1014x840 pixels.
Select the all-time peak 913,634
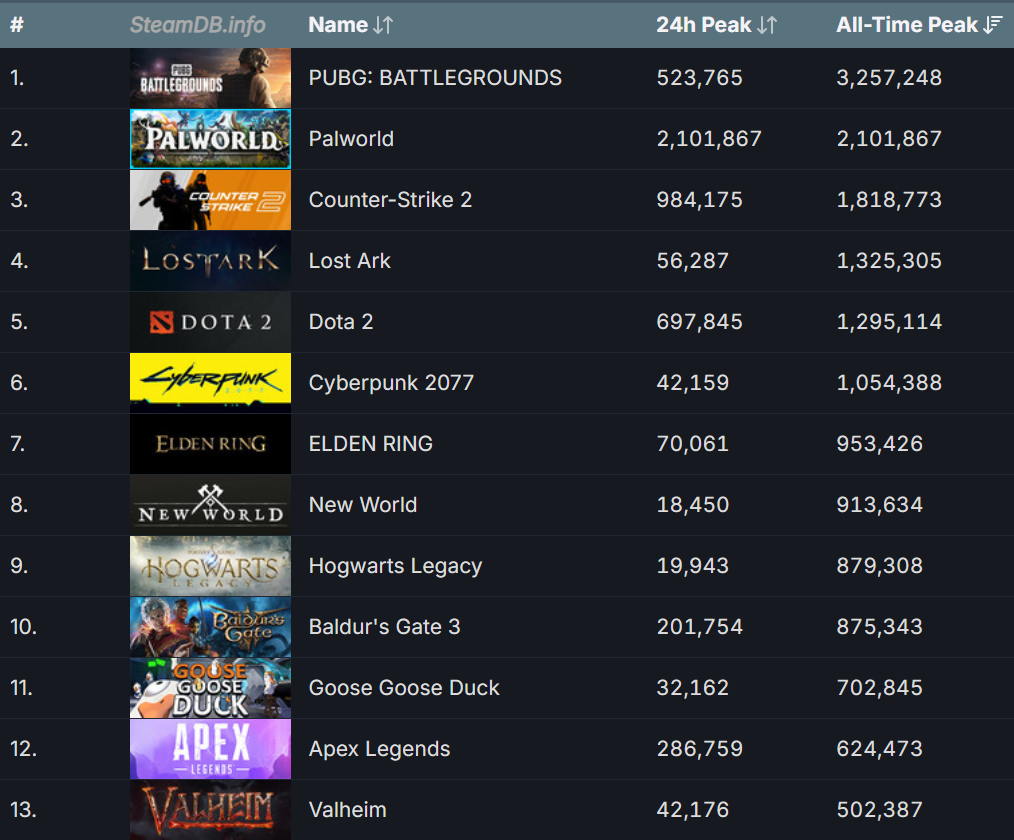(x=879, y=504)
